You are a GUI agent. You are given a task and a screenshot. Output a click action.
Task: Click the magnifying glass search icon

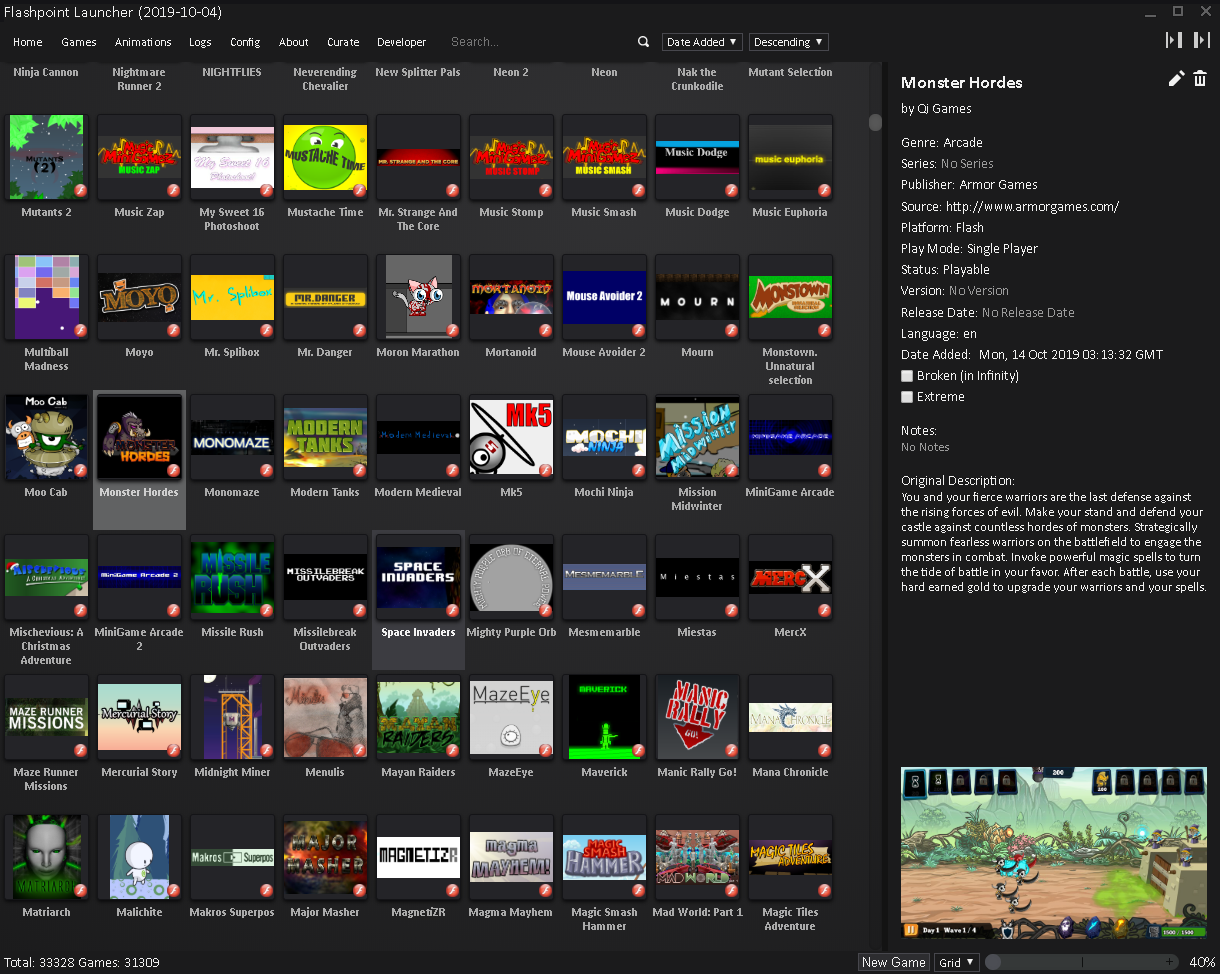pyautogui.click(x=643, y=42)
